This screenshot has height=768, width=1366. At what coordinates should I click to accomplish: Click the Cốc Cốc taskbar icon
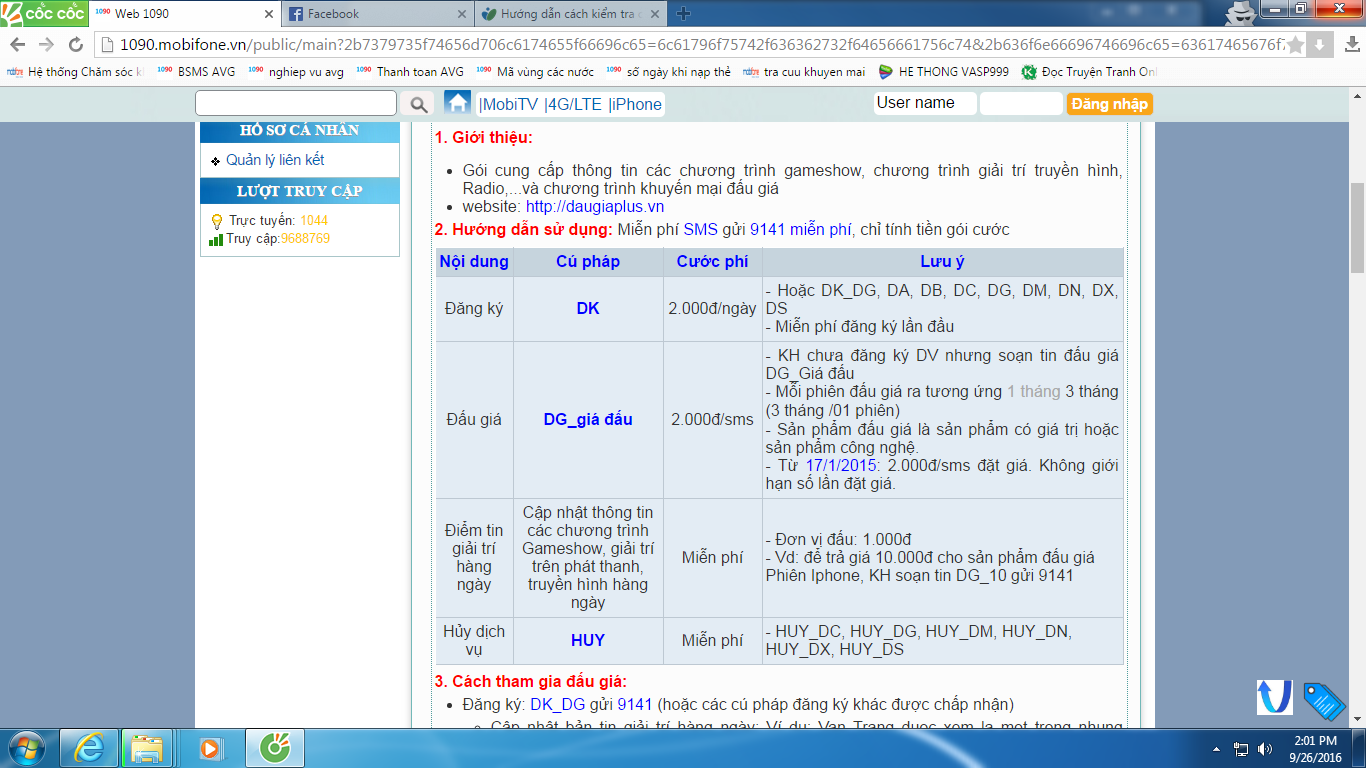click(274, 748)
